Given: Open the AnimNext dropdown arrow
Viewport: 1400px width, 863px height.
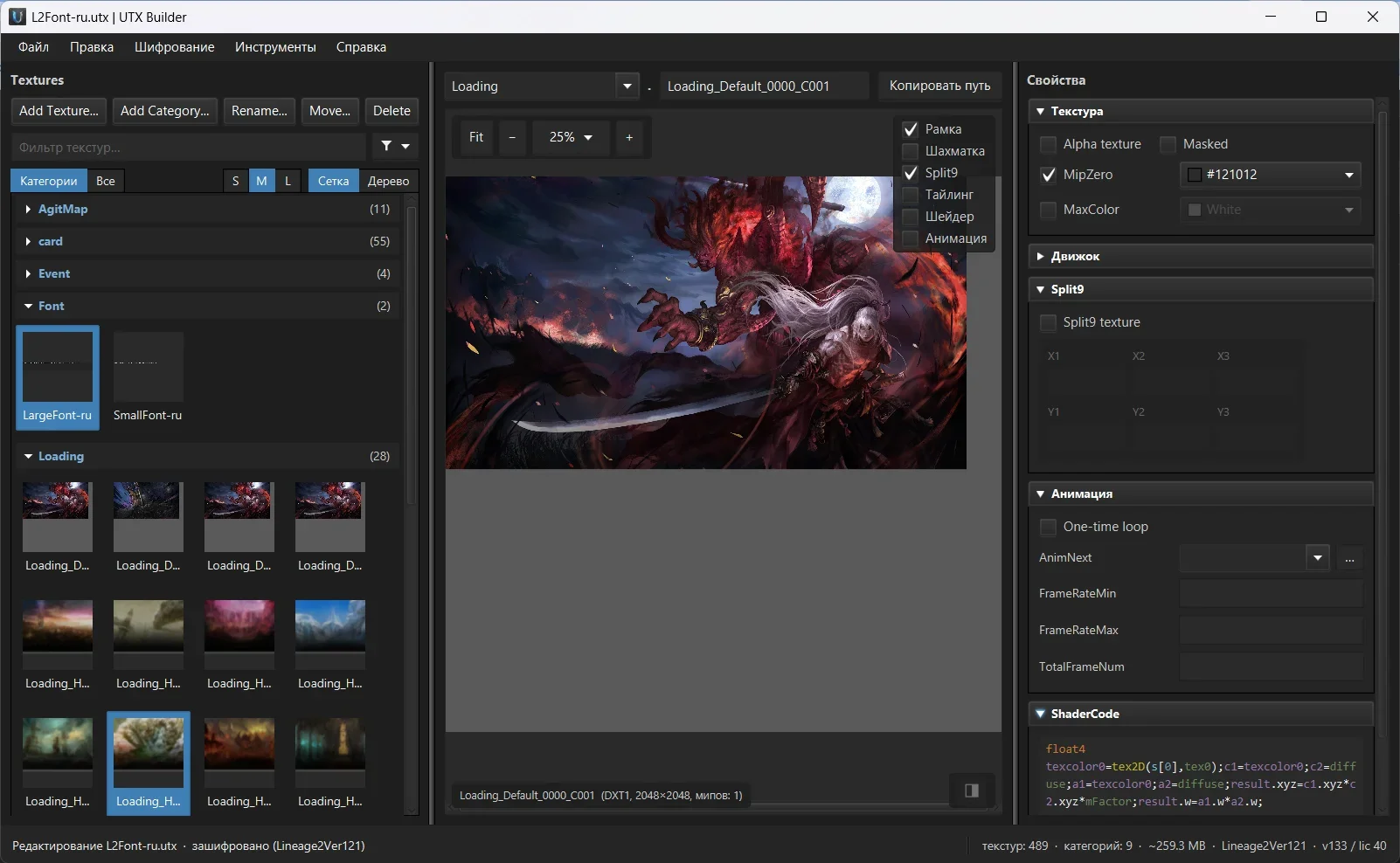Looking at the screenshot, I should point(1318,557).
